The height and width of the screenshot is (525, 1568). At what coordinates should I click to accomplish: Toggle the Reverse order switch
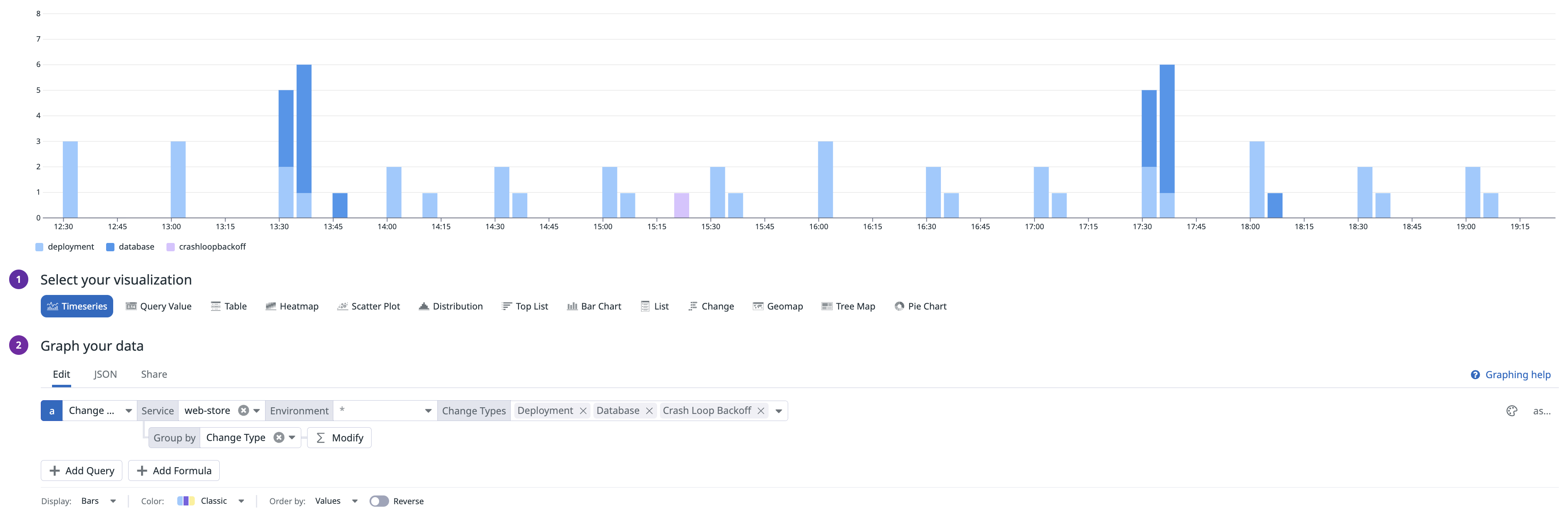pos(379,501)
